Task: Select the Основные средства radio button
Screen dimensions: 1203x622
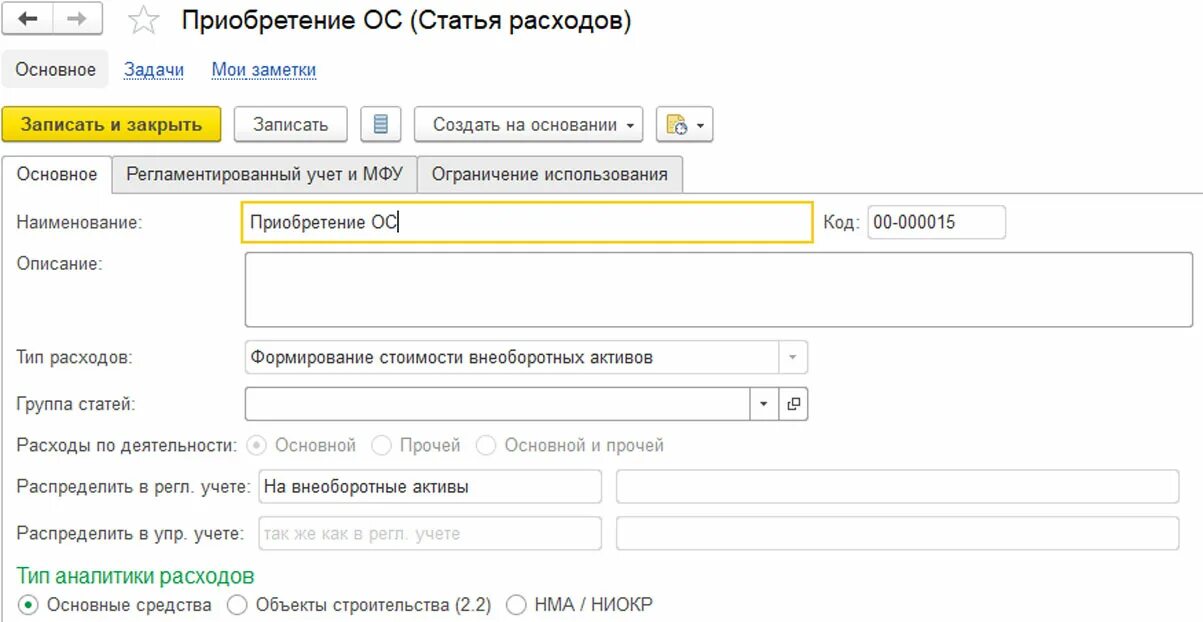Action: pyautogui.click(x=28, y=605)
